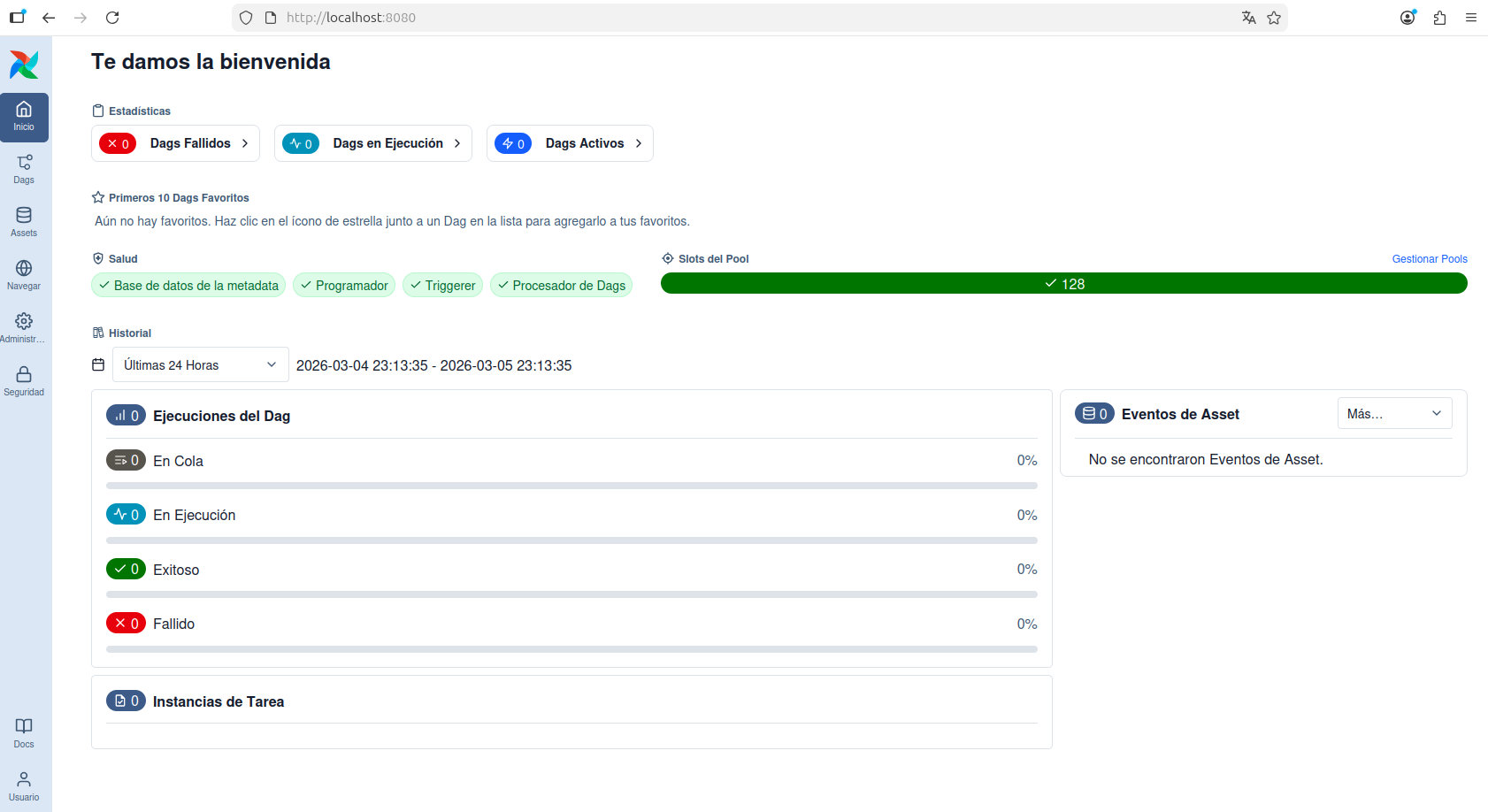The width and height of the screenshot is (1488, 812).
Task: Open the Dags Activos stat card
Action: point(570,143)
